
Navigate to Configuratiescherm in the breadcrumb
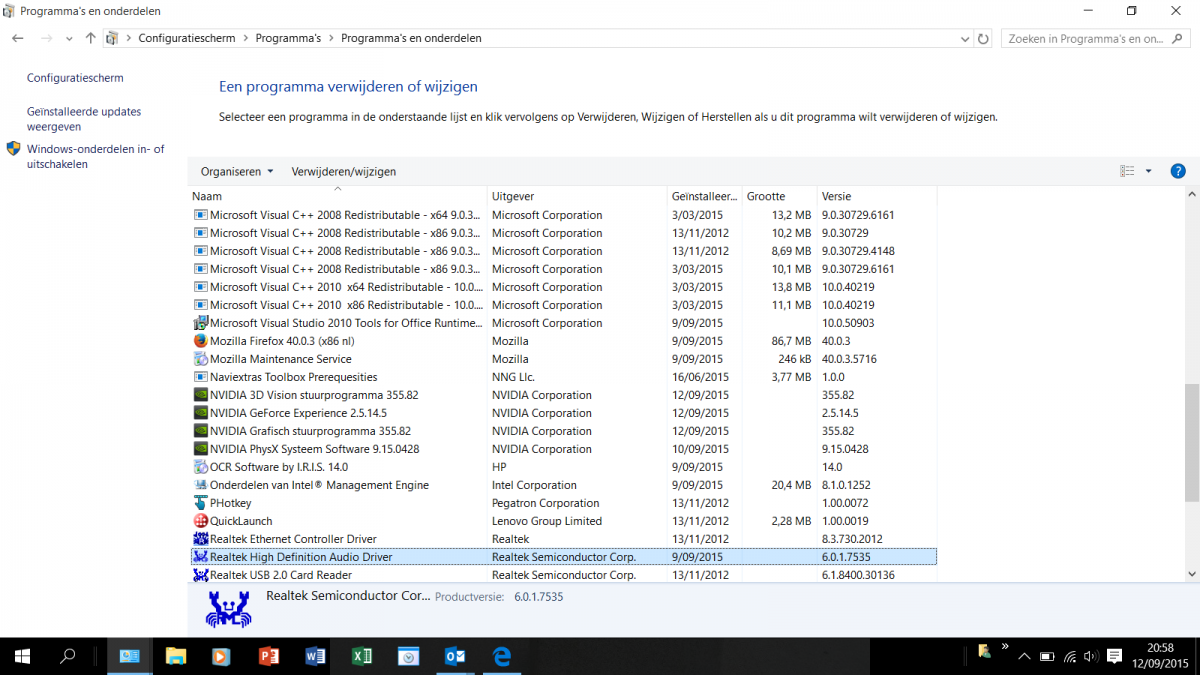[187, 39]
